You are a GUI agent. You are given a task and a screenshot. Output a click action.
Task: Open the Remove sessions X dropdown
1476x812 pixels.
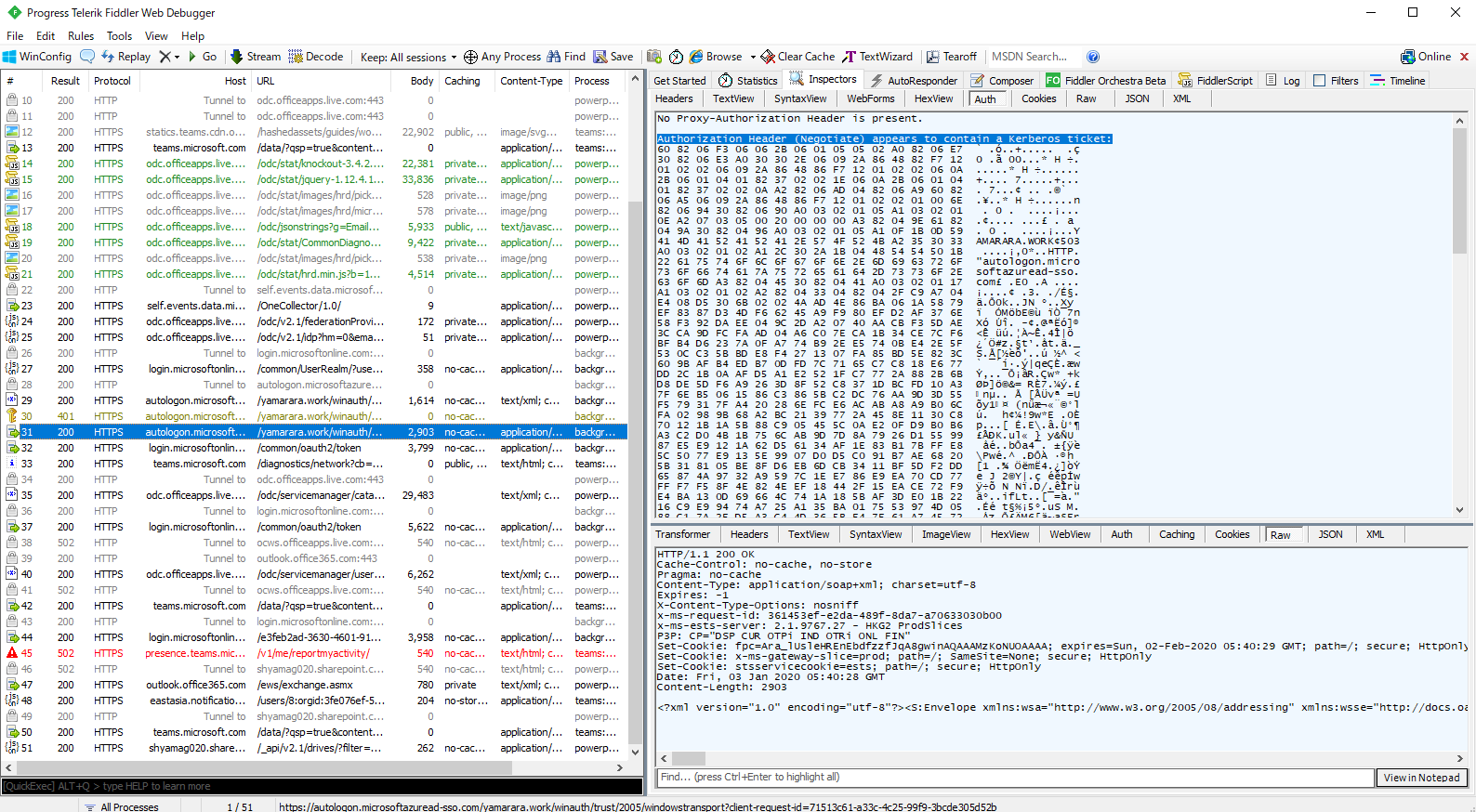click(x=169, y=57)
